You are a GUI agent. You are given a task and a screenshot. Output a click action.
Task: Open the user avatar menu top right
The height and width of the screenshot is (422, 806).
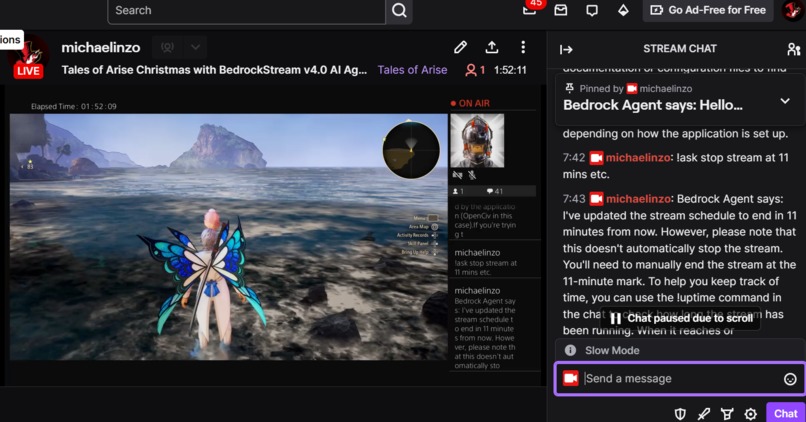793,10
